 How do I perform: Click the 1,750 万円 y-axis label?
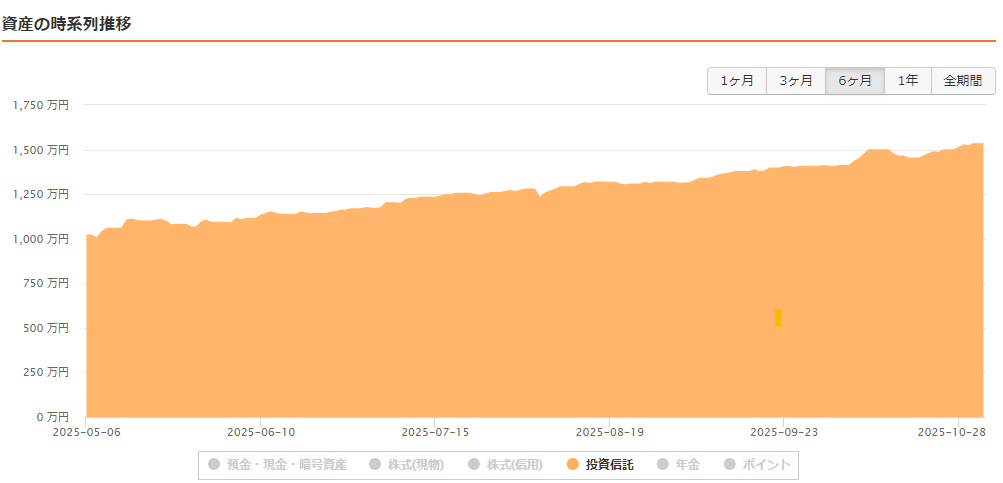[x=41, y=105]
